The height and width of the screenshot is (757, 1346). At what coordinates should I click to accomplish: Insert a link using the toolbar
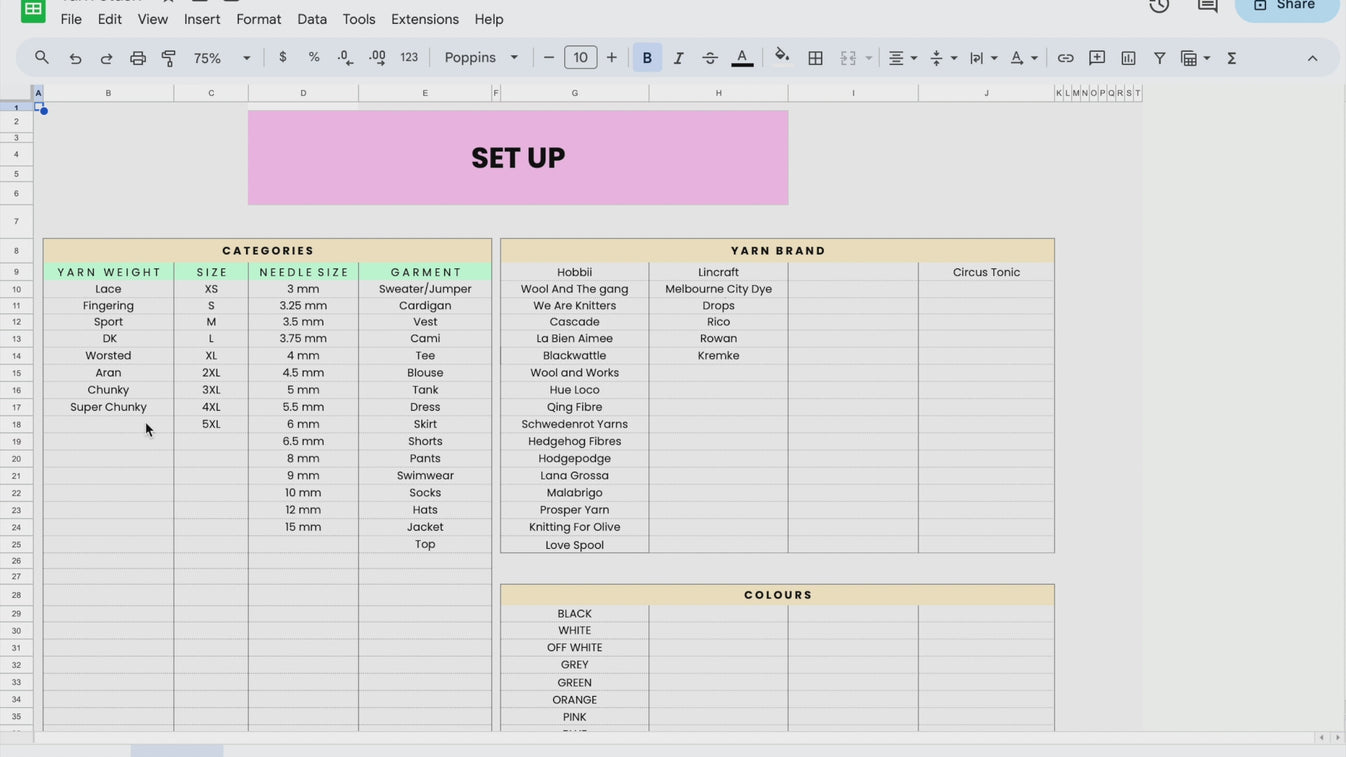tap(1065, 57)
